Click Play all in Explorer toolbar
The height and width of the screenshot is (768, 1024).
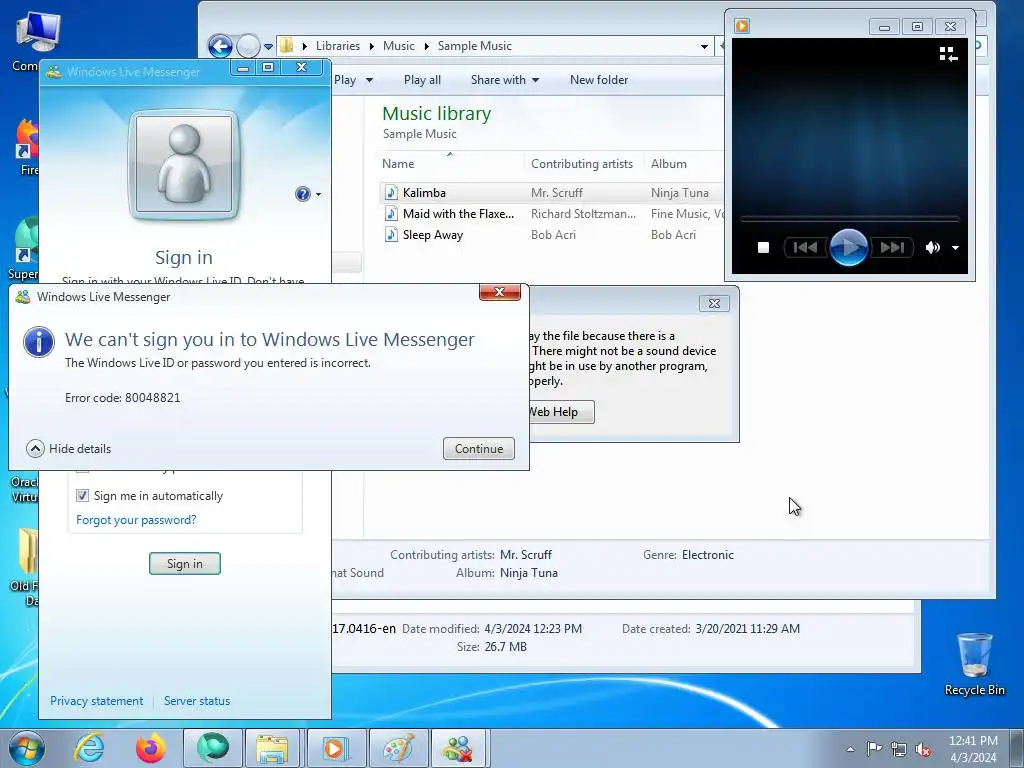tap(422, 80)
